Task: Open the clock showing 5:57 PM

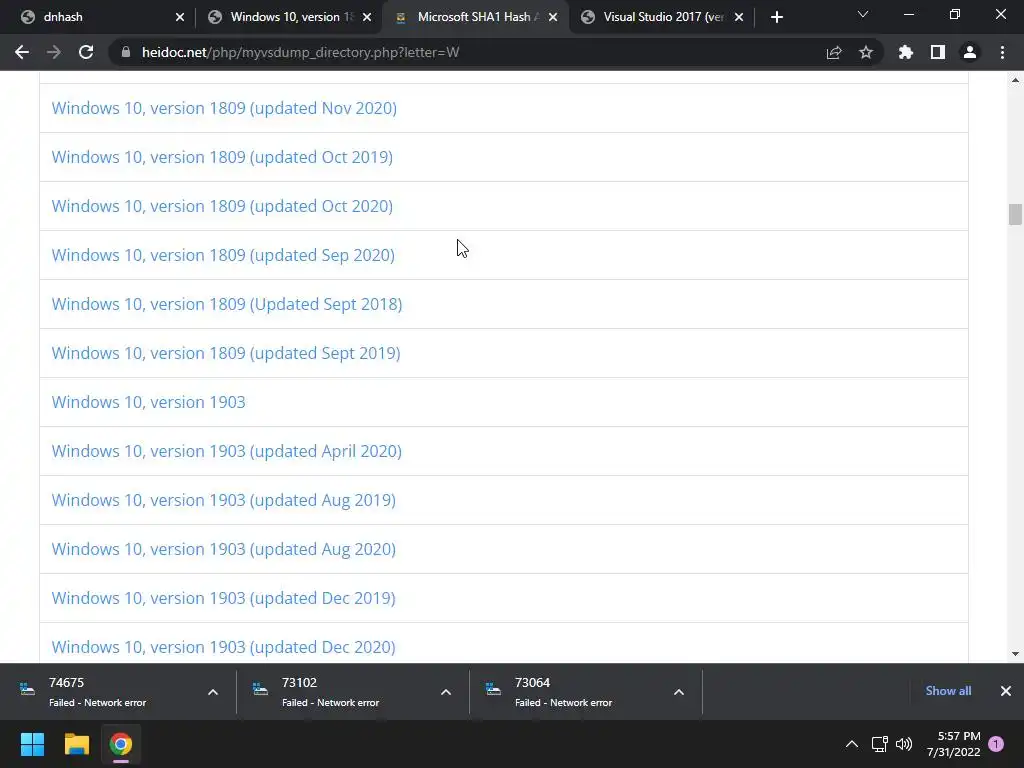Action: coord(953,744)
